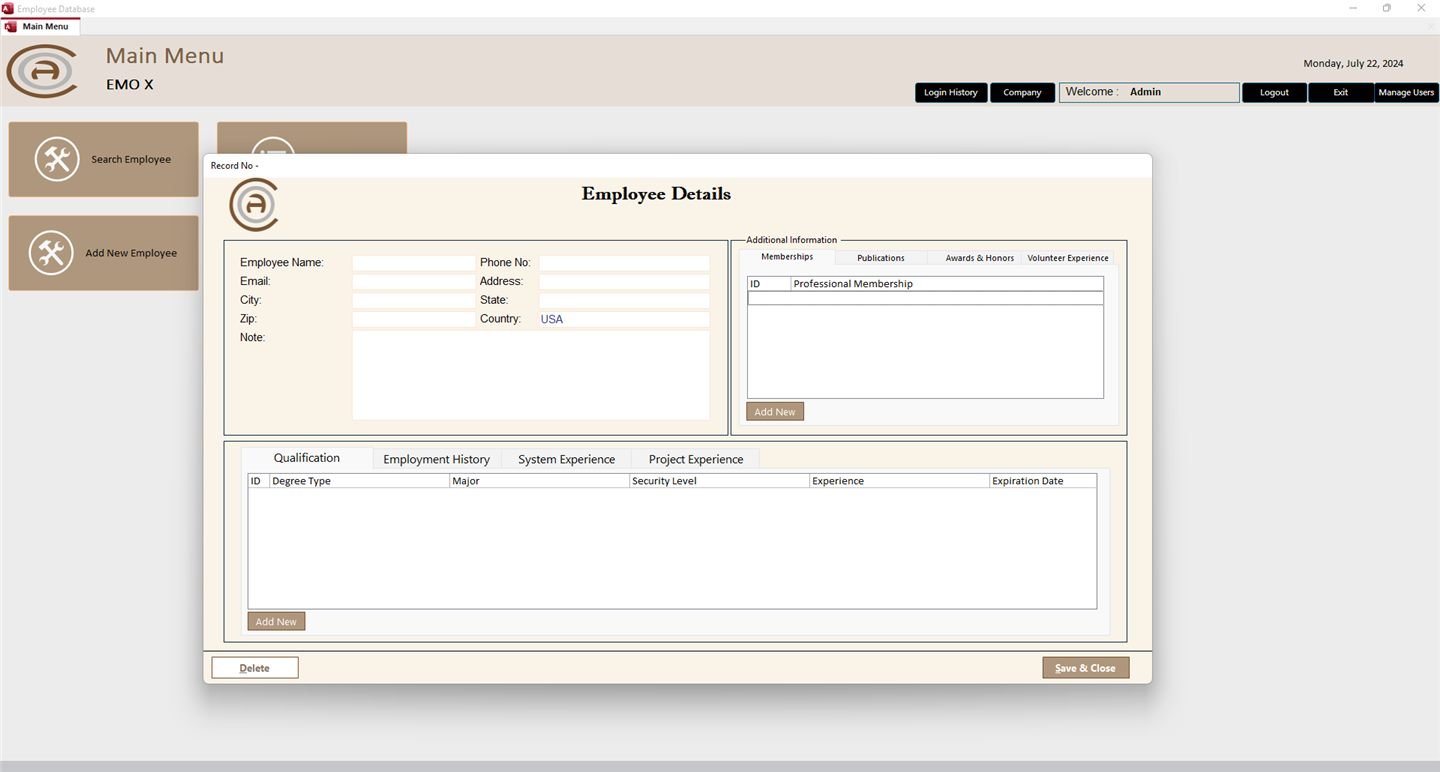Select the Main Menu document tab
Image resolution: width=1440 pixels, height=772 pixels.
[x=40, y=27]
